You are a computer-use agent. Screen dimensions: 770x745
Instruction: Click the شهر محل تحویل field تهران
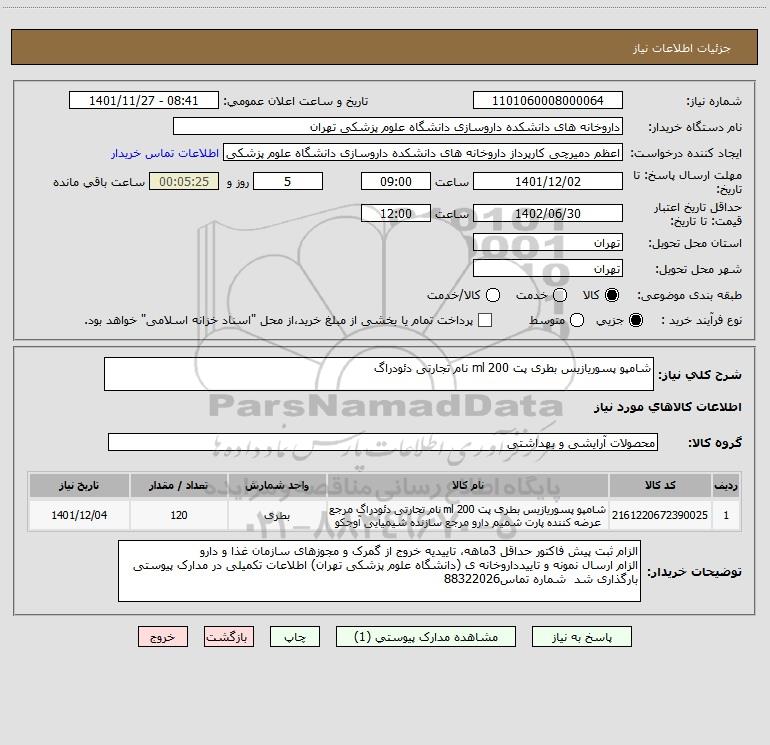click(548, 268)
